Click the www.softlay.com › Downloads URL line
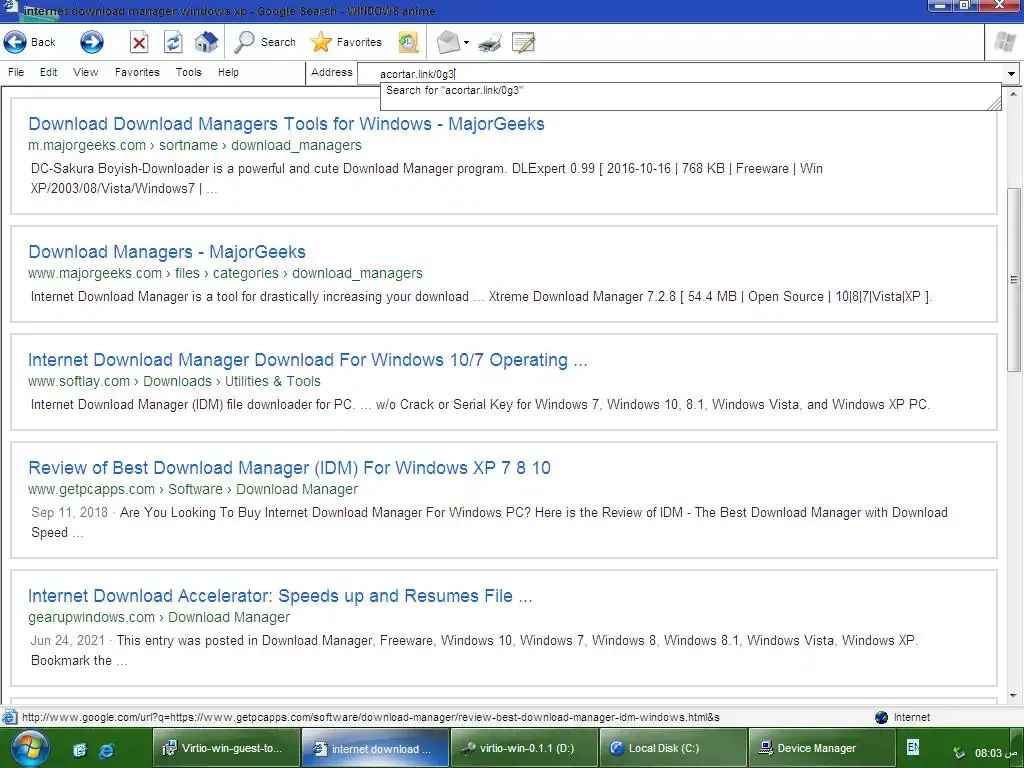This screenshot has height=768, width=1024. coord(174,381)
